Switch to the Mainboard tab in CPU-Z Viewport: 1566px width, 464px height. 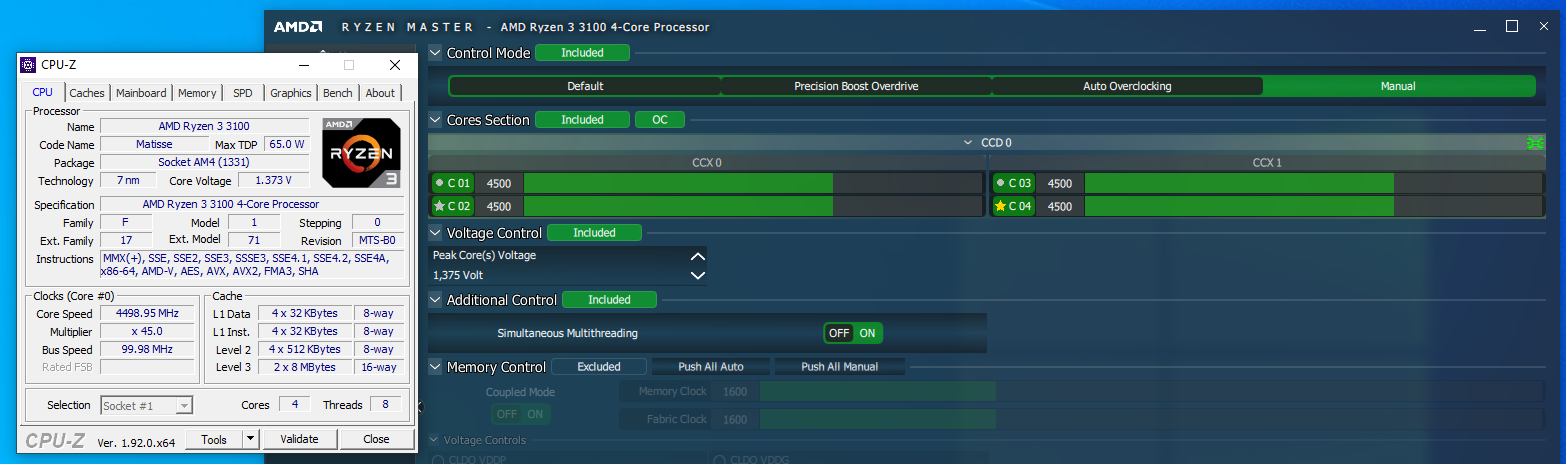141,93
